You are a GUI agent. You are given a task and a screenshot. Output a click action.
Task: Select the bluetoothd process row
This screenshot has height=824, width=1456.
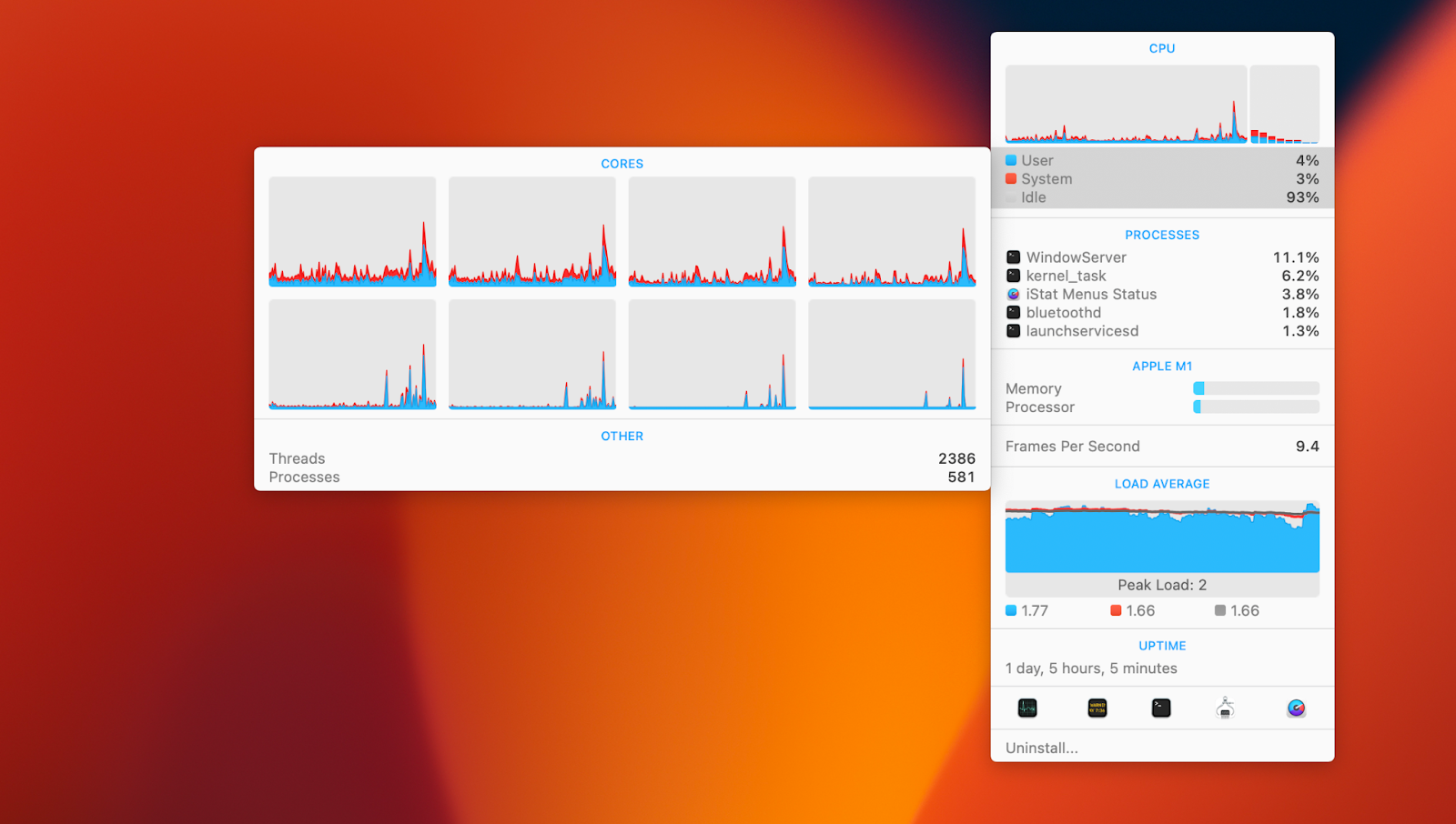1161,313
